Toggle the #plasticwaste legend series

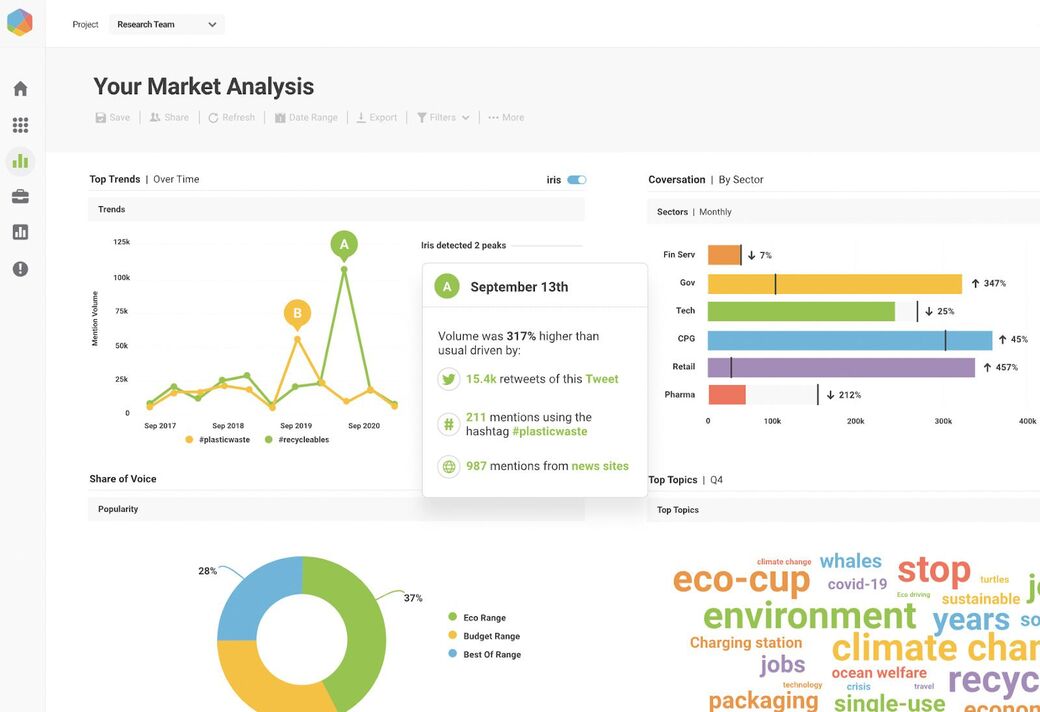pyautogui.click(x=218, y=440)
